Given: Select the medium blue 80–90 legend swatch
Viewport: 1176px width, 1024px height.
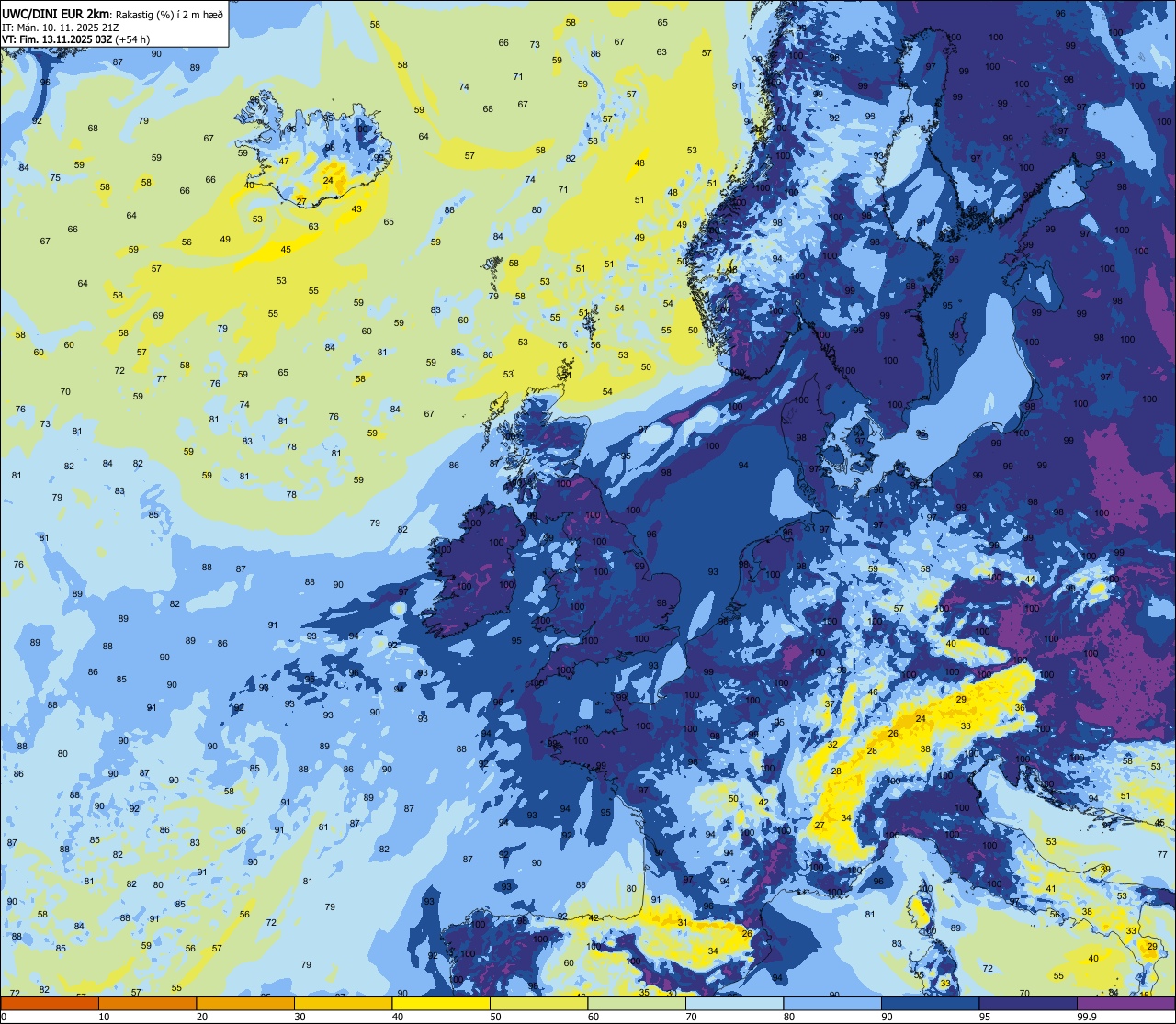Looking at the screenshot, I should click(x=832, y=1003).
